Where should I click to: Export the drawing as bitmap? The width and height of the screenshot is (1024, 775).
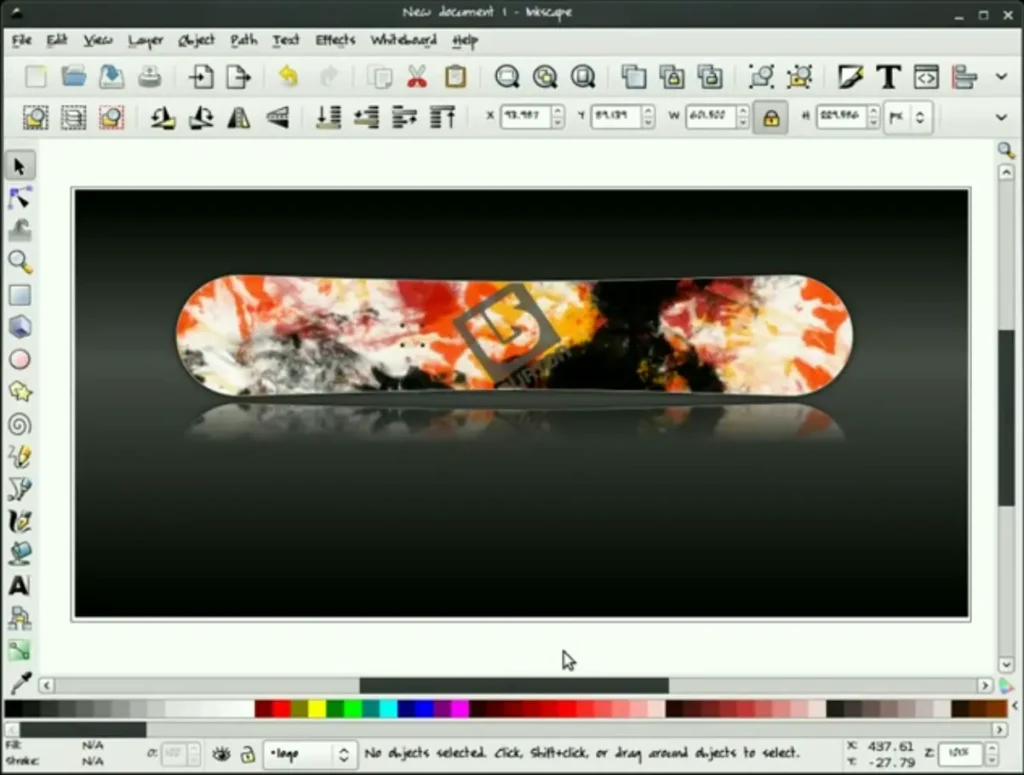238,77
